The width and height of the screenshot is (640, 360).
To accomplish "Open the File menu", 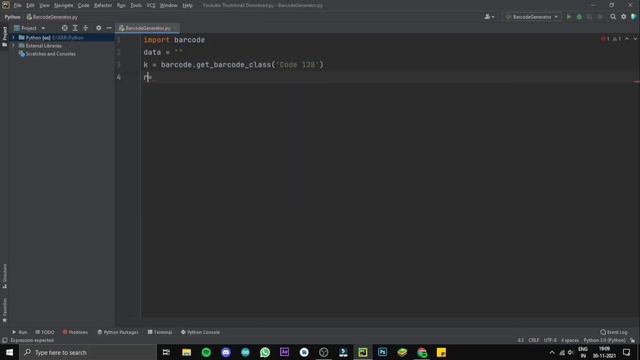I will pos(18,5).
